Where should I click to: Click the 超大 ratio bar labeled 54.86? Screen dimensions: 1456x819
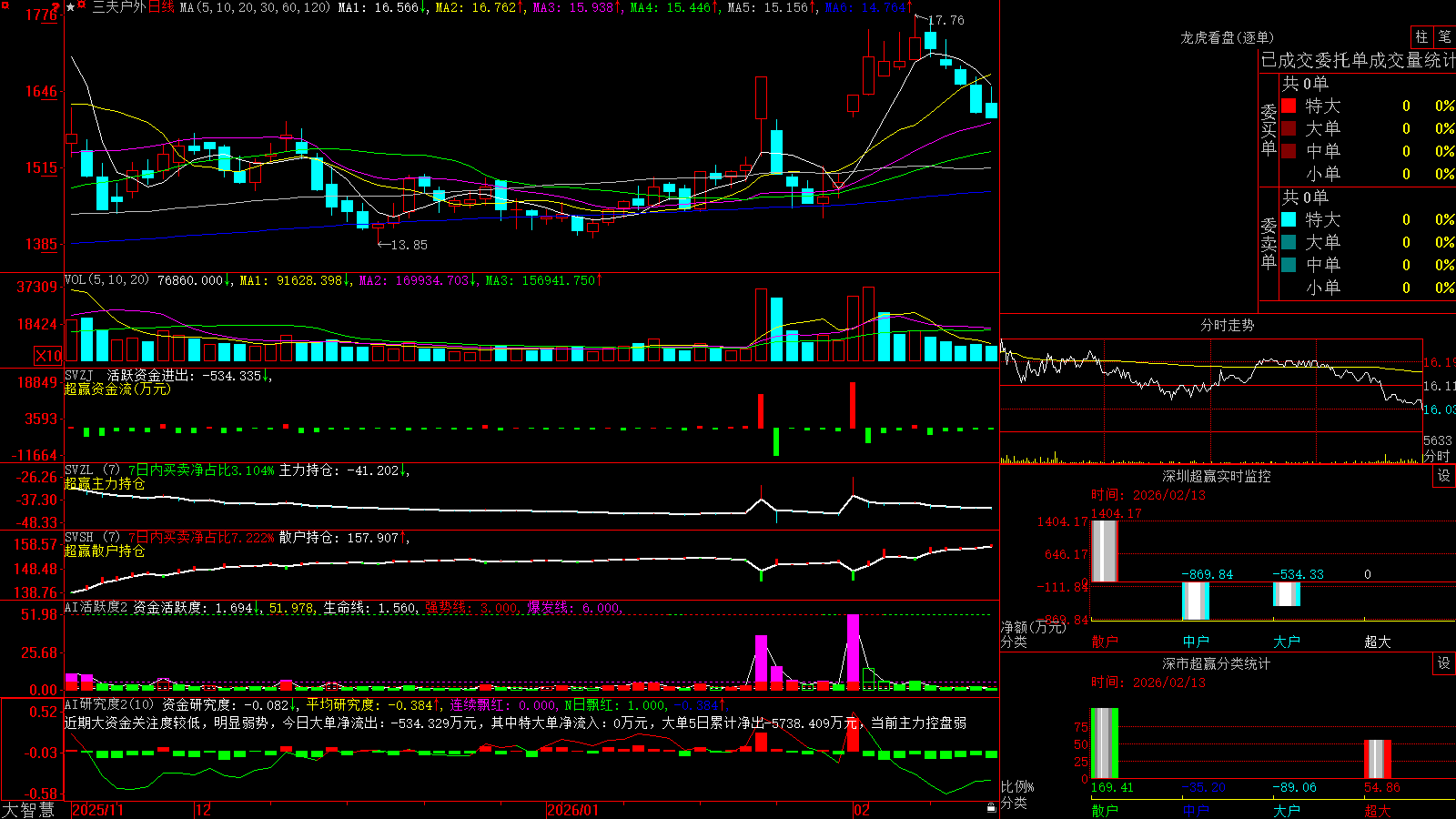(1378, 759)
